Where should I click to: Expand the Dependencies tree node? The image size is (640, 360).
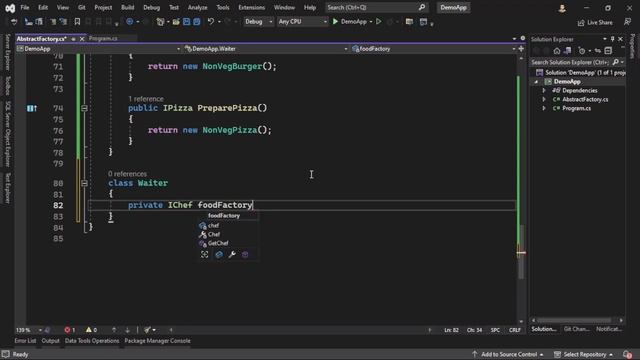click(x=544, y=91)
